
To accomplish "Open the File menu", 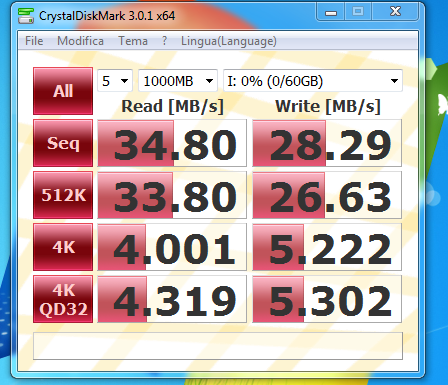I will [34, 41].
